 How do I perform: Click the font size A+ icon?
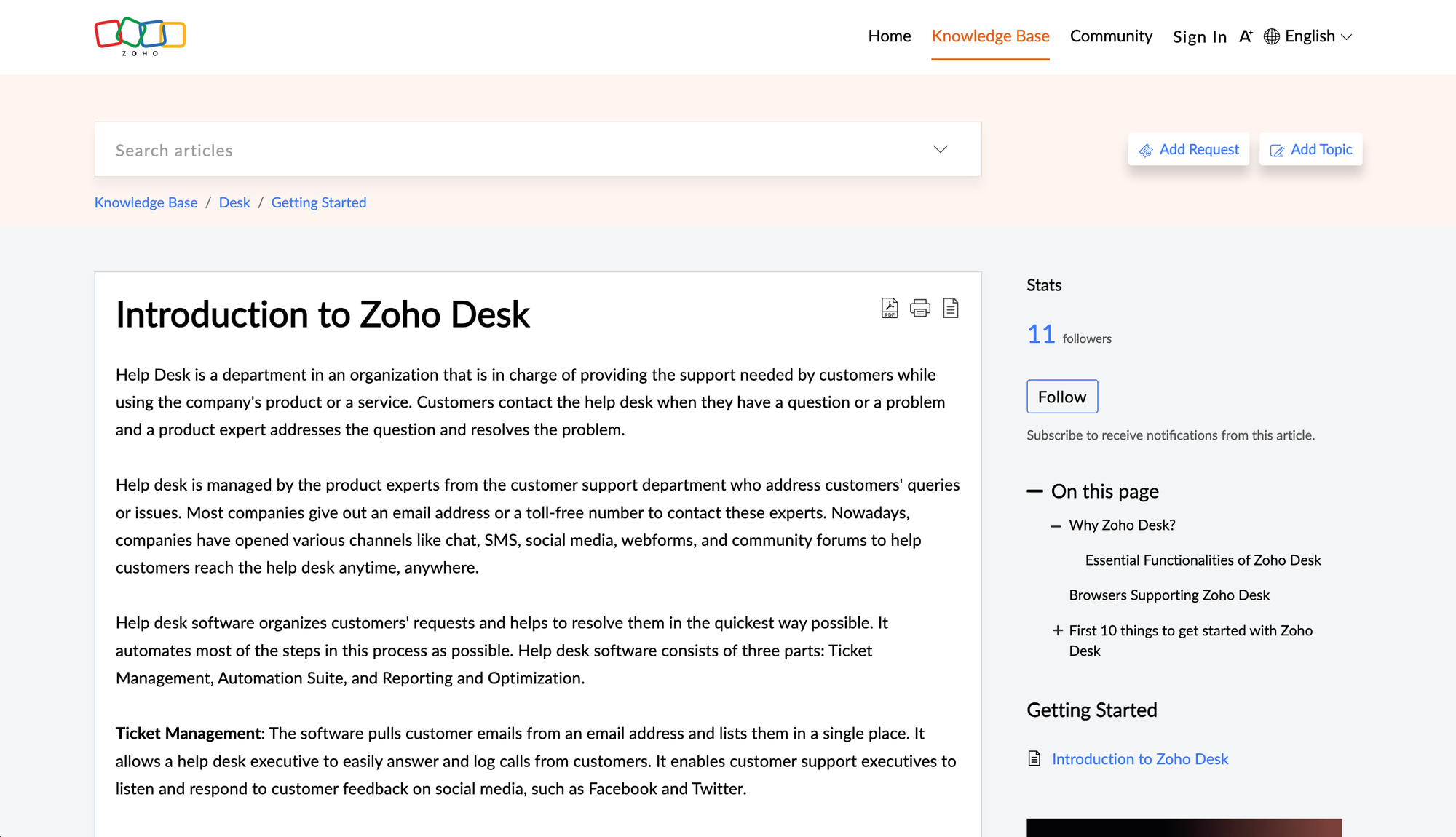[x=1246, y=36]
